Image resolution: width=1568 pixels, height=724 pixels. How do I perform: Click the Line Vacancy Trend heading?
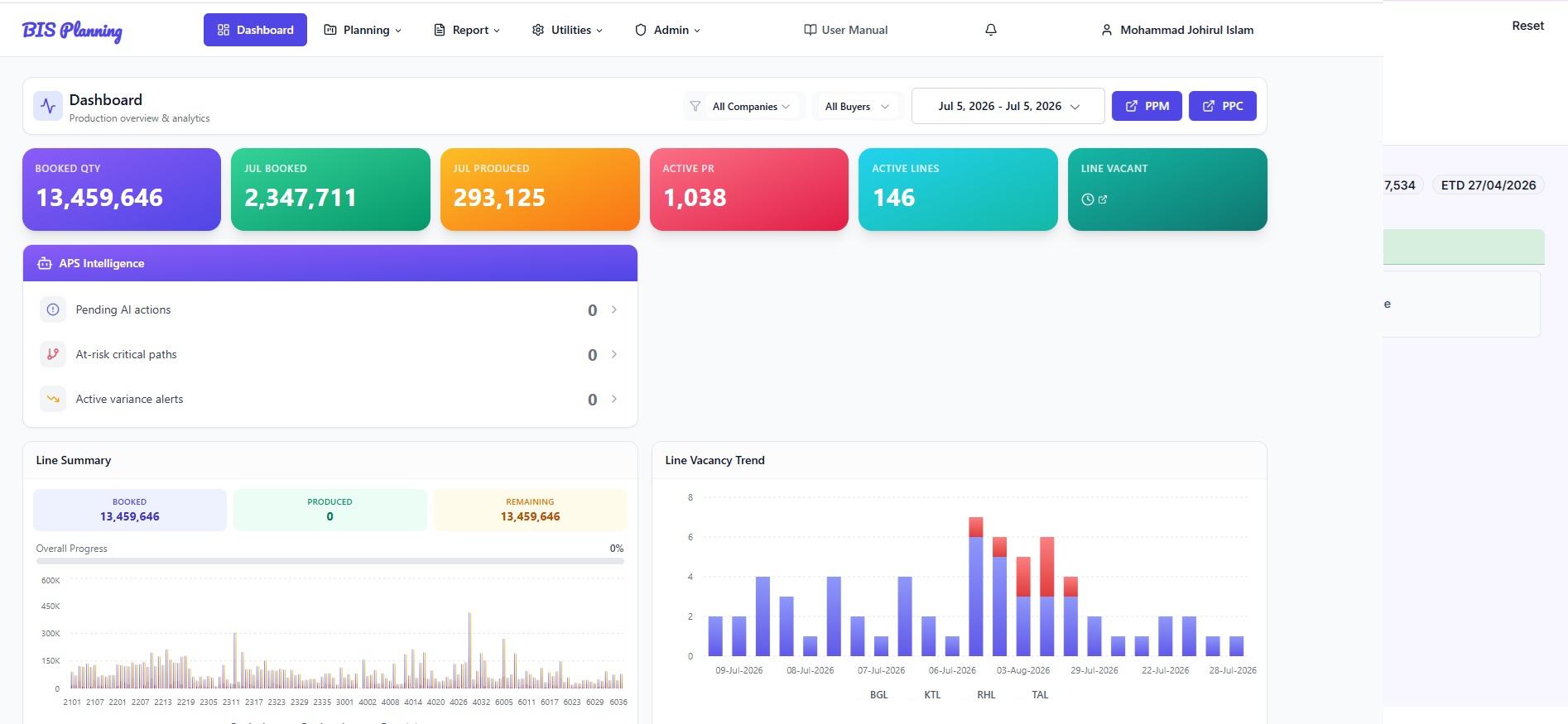pyautogui.click(x=714, y=460)
